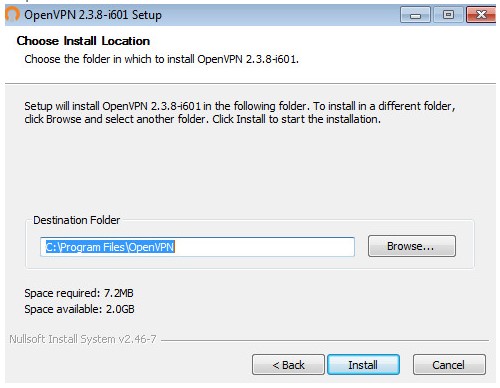
Task: Click empty space right of the path text
Action: point(263,247)
